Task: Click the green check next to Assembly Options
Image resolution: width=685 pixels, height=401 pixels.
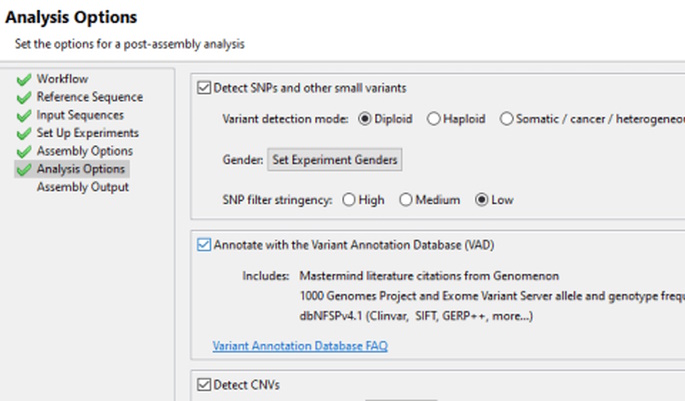Action: (24, 151)
